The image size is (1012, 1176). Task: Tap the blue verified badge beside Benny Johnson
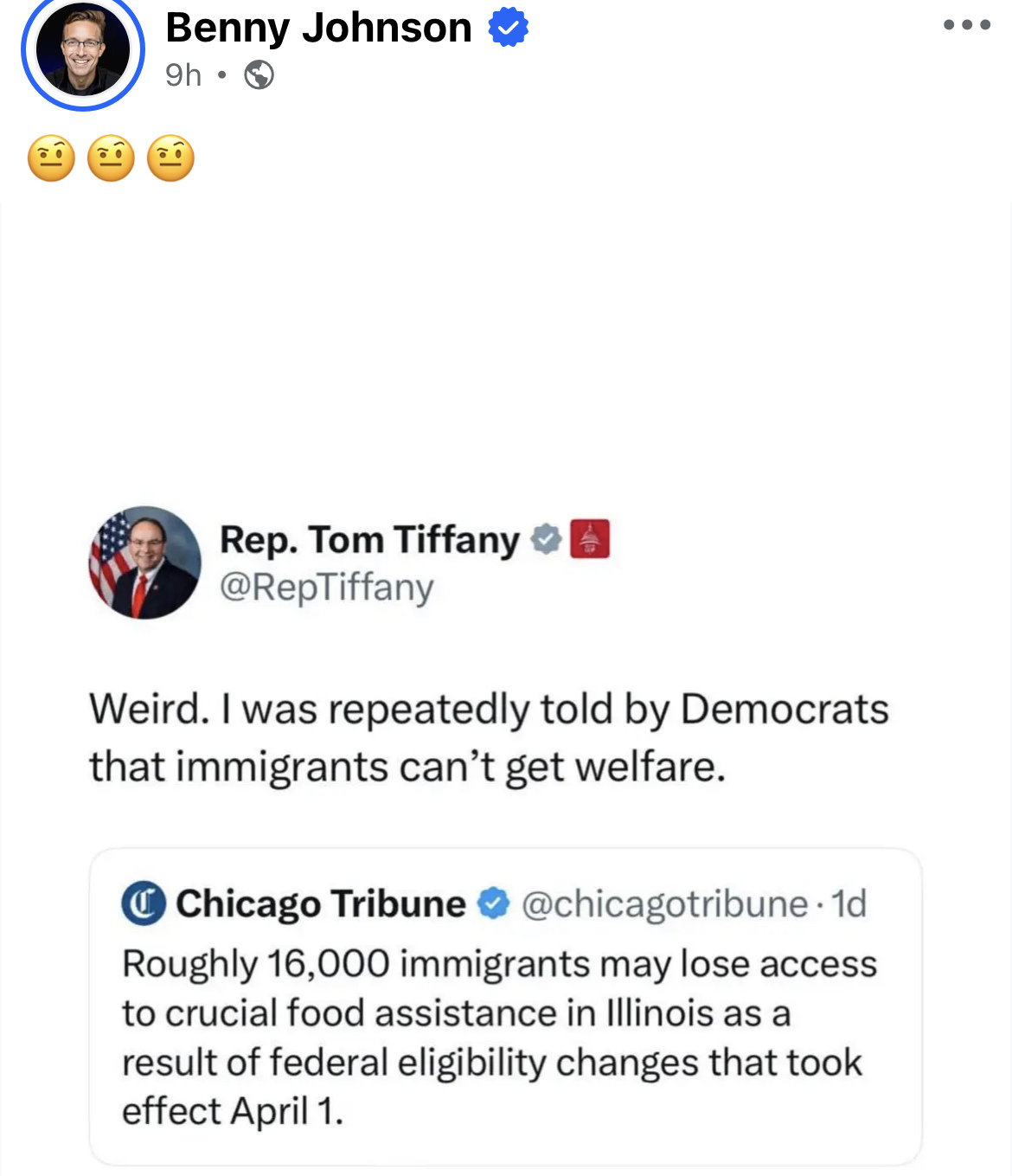tap(509, 28)
